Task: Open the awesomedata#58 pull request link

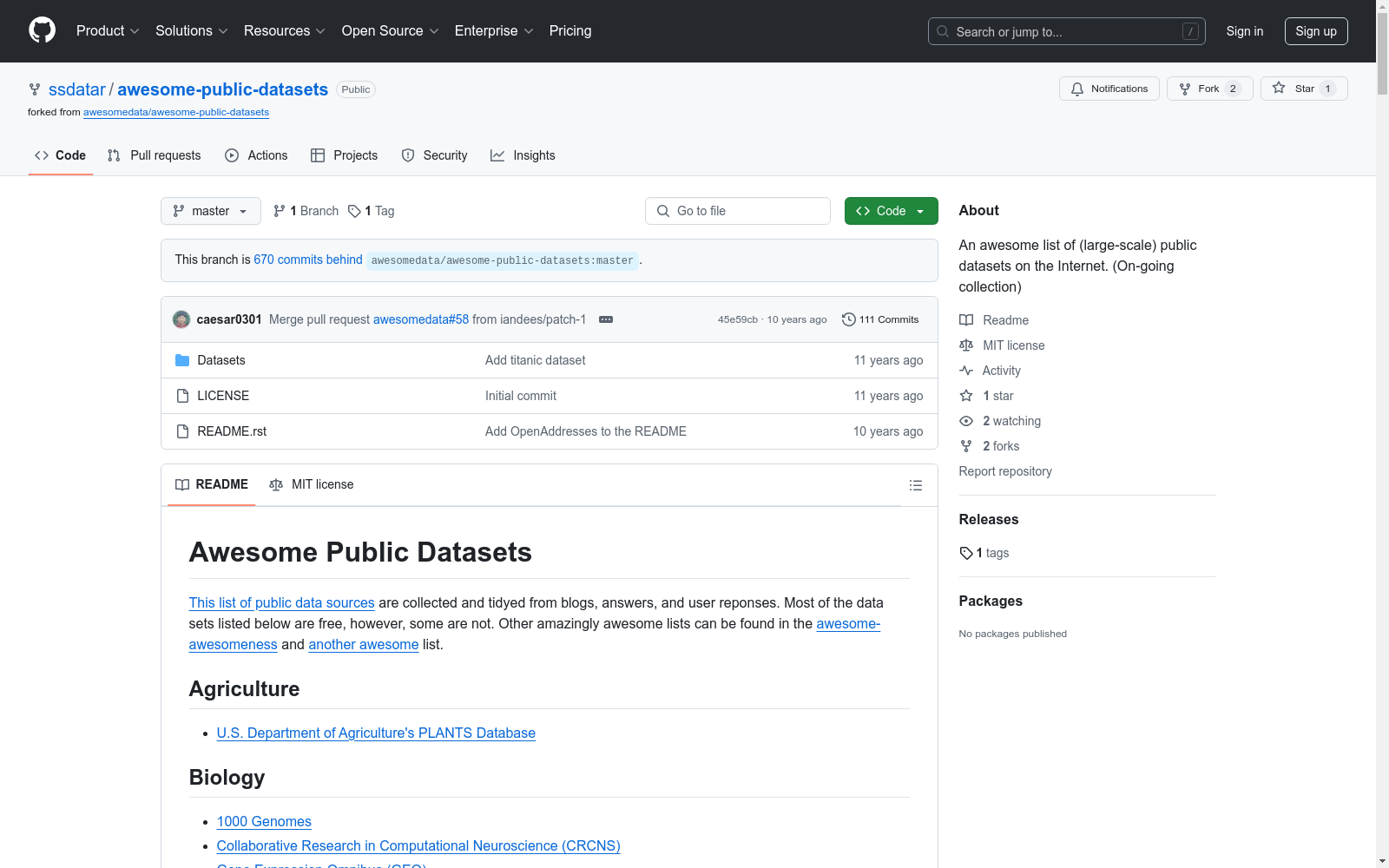Action: (x=421, y=319)
